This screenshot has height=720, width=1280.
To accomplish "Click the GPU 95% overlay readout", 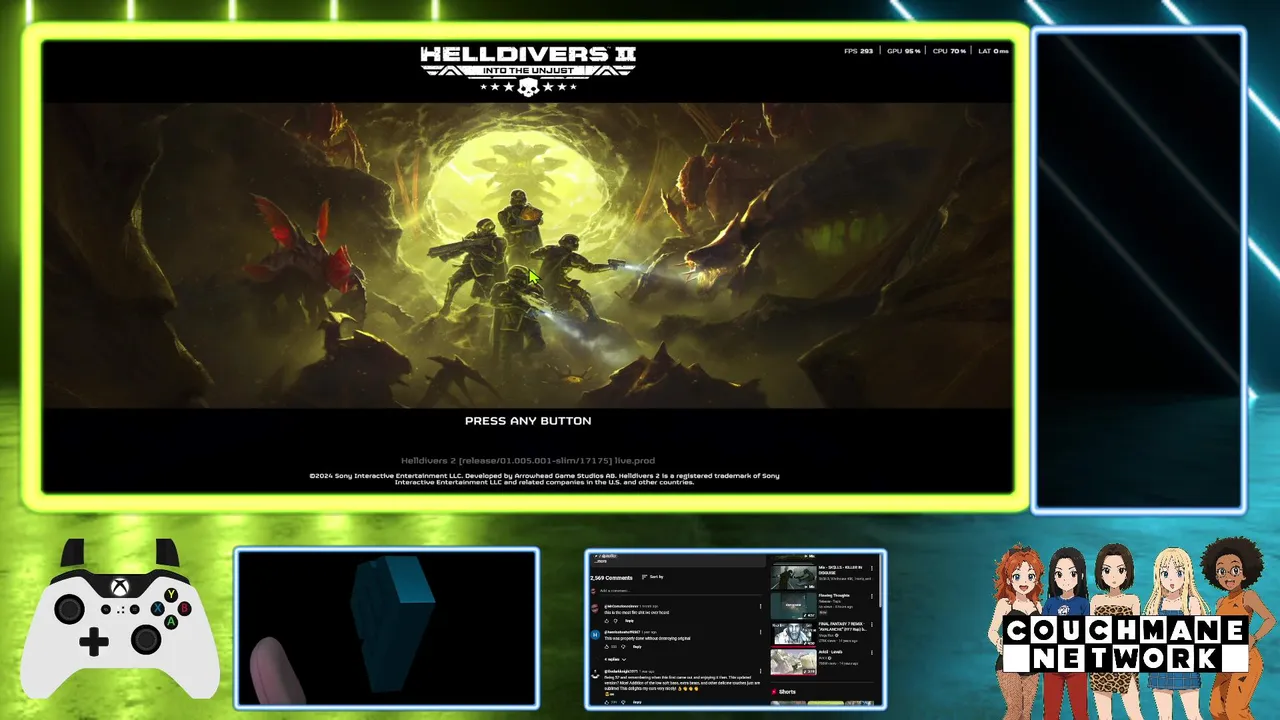I will pyautogui.click(x=904, y=51).
